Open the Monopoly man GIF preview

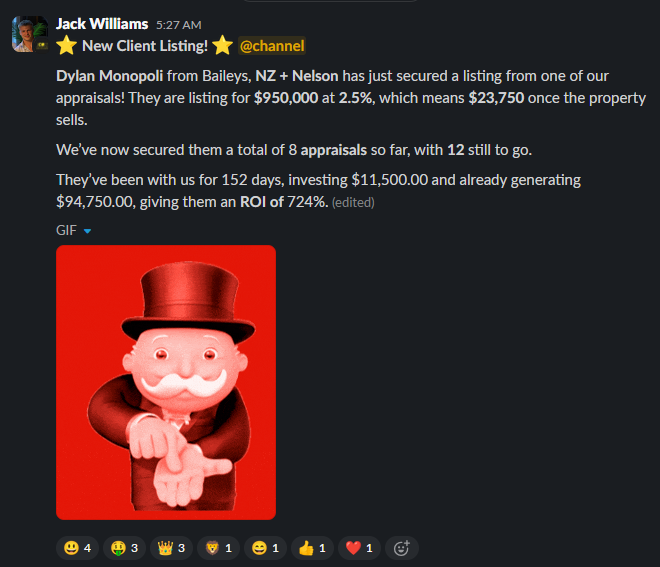coord(166,382)
